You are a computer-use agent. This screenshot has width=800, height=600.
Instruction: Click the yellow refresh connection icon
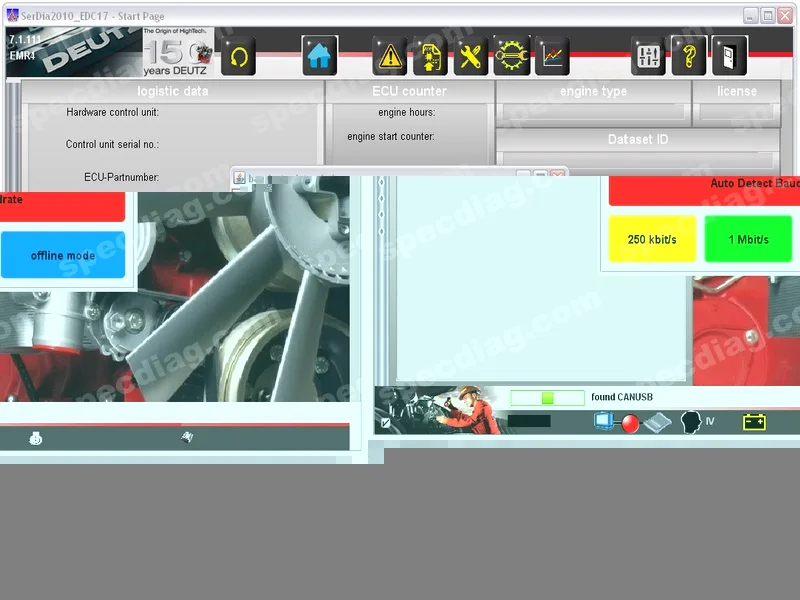tap(238, 56)
